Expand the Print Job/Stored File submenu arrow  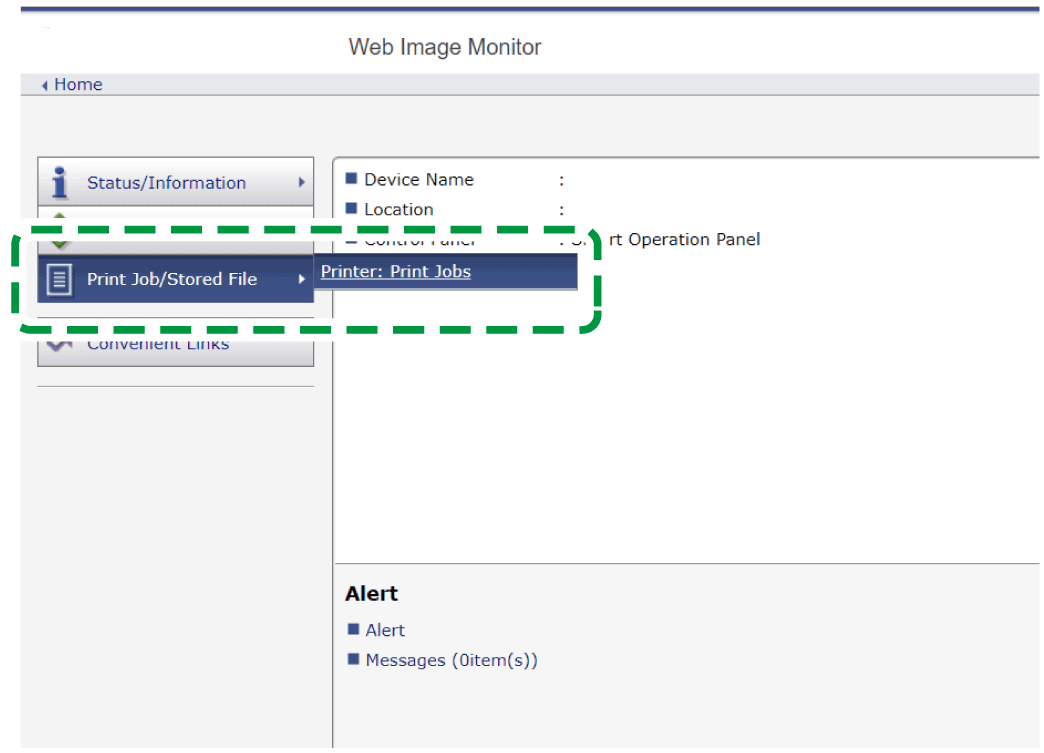(304, 279)
